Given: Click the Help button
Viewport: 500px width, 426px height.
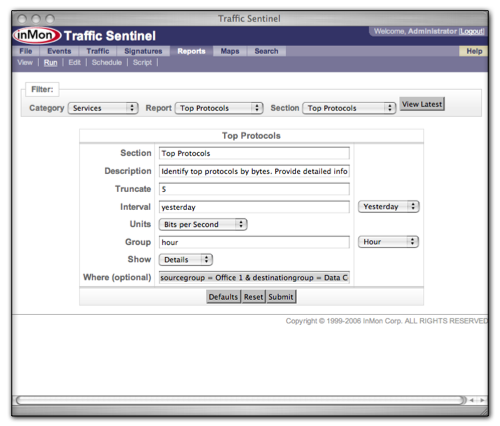Looking at the screenshot, I should click(474, 51).
